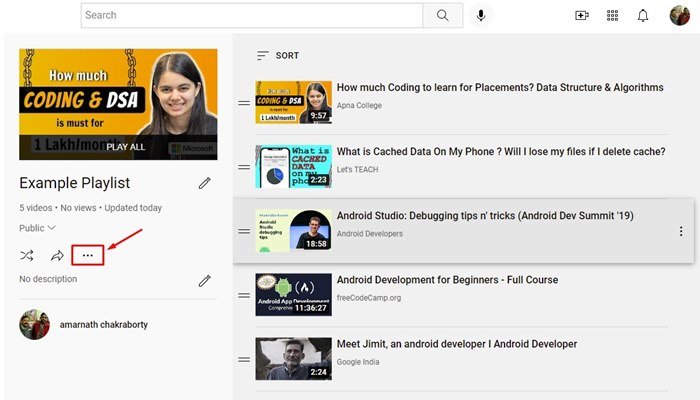
Task: Open the SORT options
Action: coord(278,55)
